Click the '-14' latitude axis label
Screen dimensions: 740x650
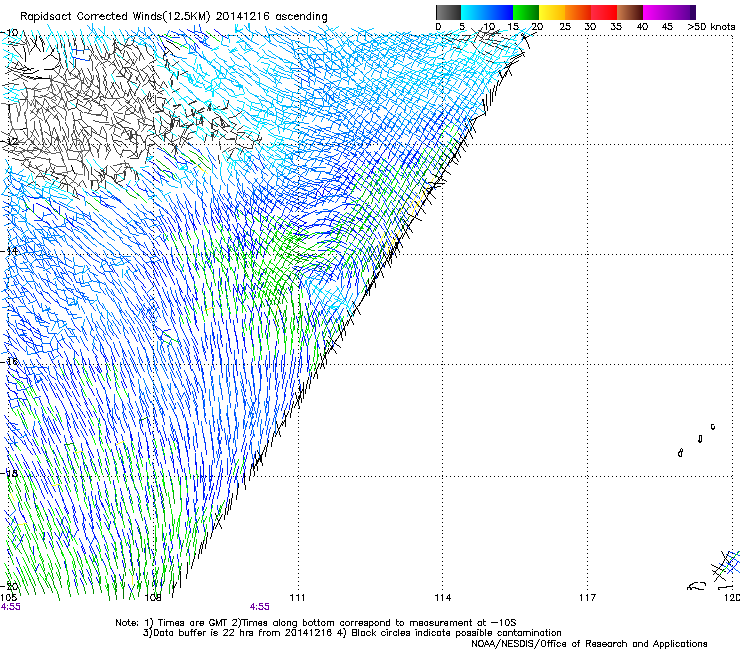coord(11,251)
